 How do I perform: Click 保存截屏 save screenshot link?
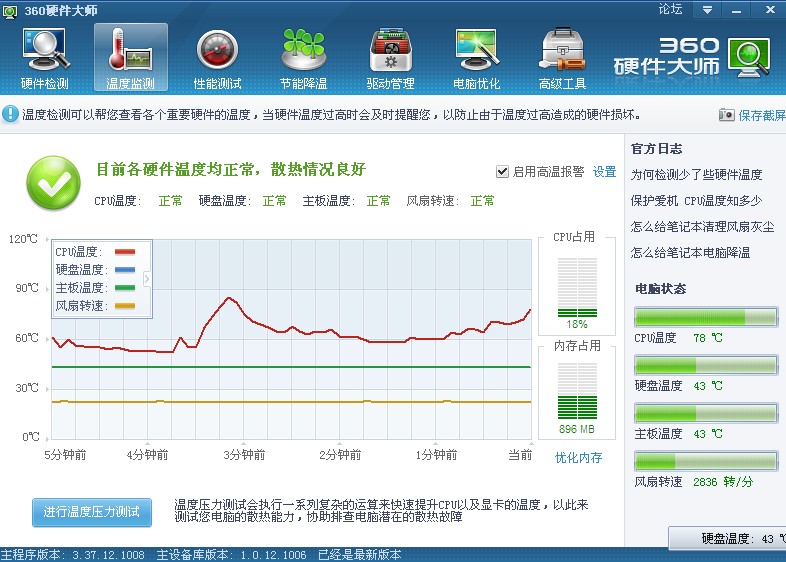762,115
